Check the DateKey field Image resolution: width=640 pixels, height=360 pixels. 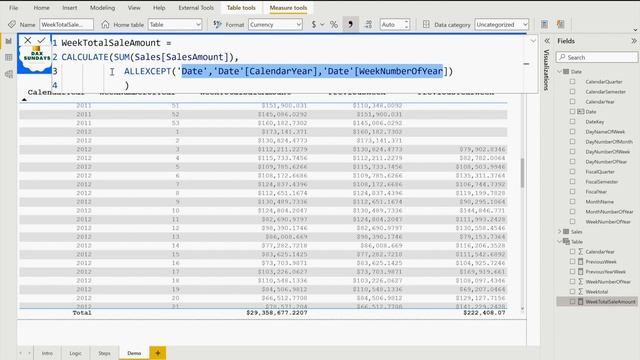point(572,122)
